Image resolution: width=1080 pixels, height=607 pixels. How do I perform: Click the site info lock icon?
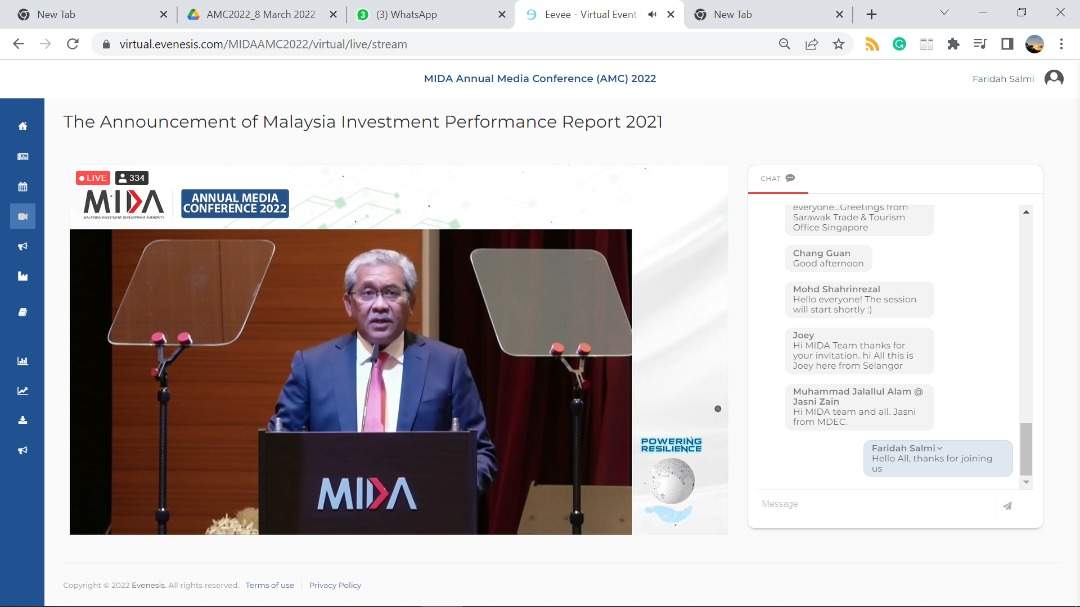(105, 44)
